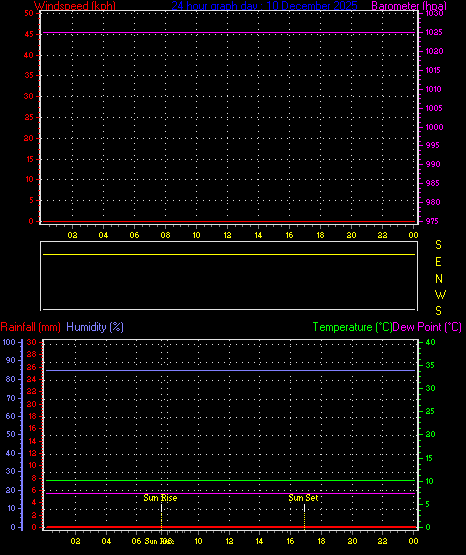This screenshot has width=466, height=555.
Task: Click the 14 hour label under windspeed graph
Action: click(258, 235)
